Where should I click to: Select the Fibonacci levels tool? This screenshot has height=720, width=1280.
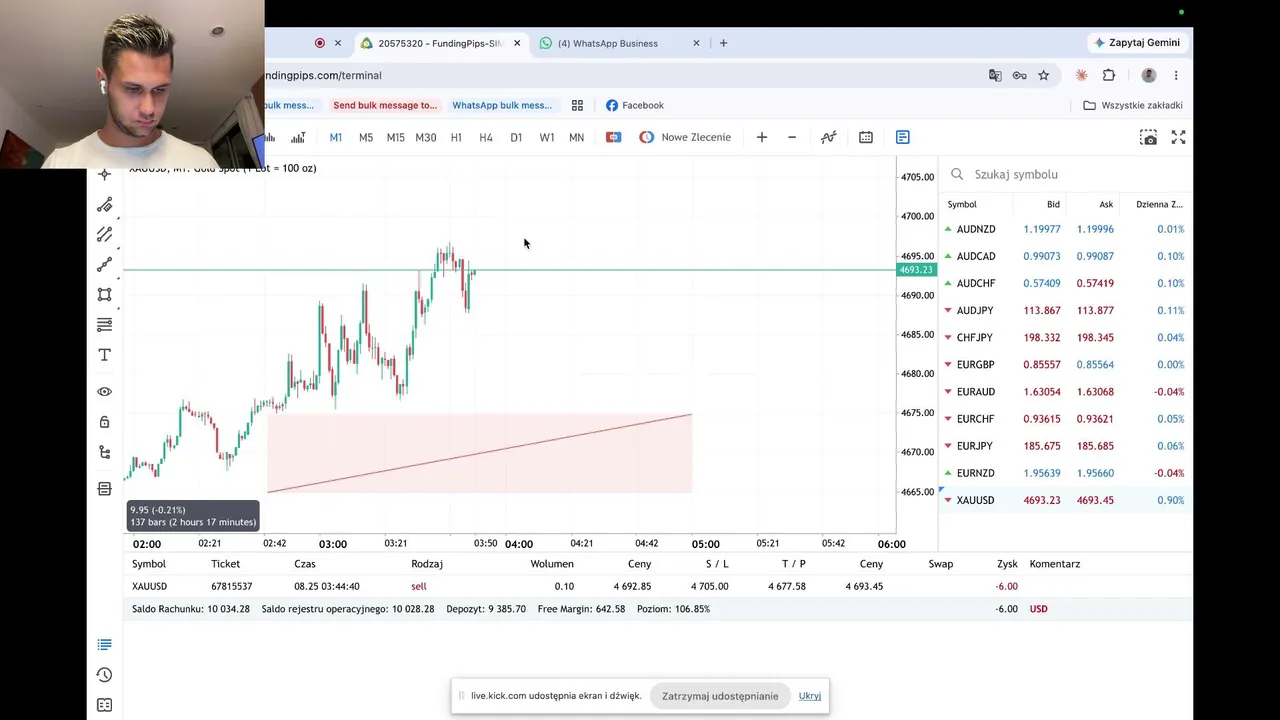[x=104, y=325]
